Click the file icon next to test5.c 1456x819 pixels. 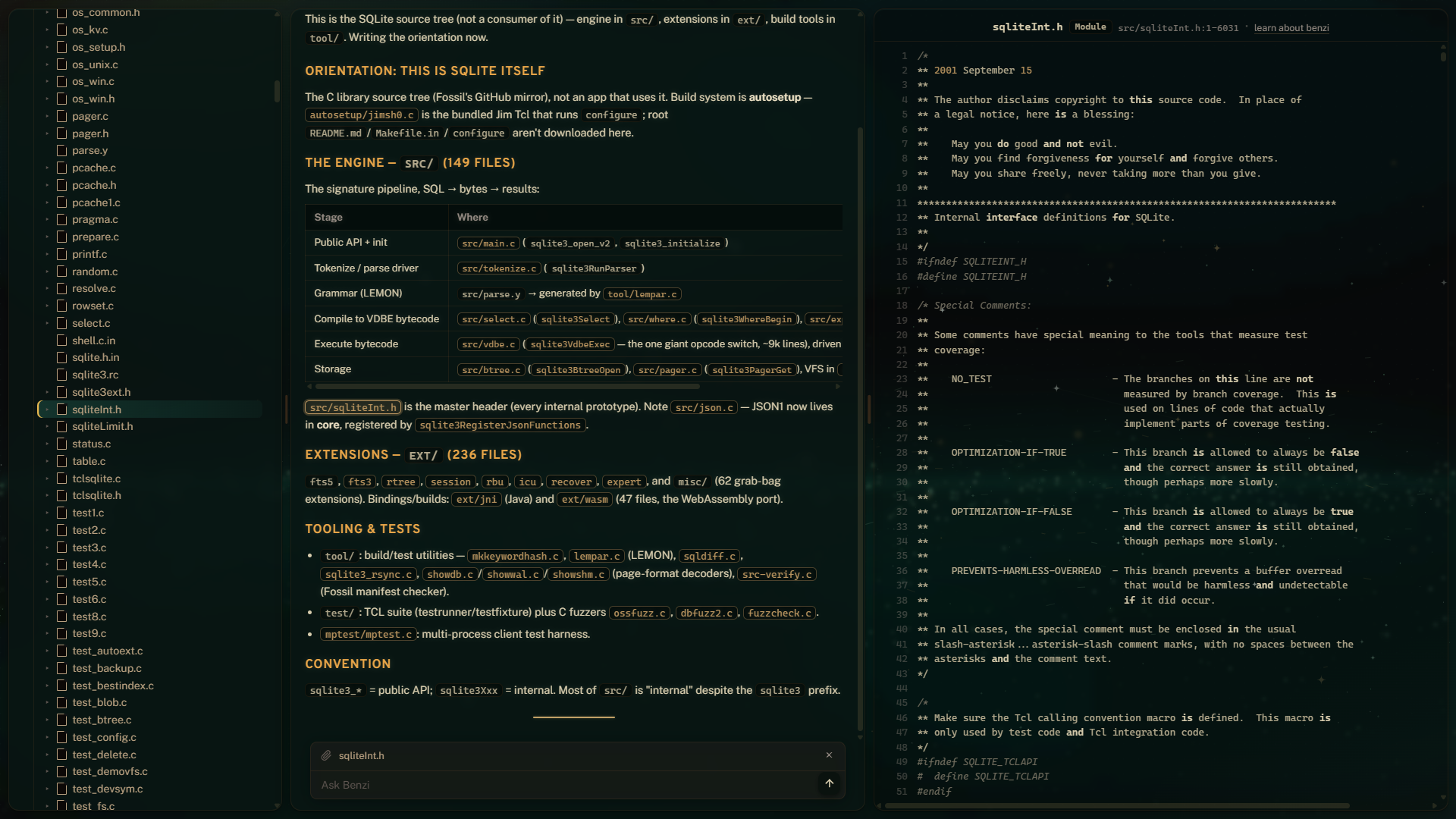[x=62, y=582]
